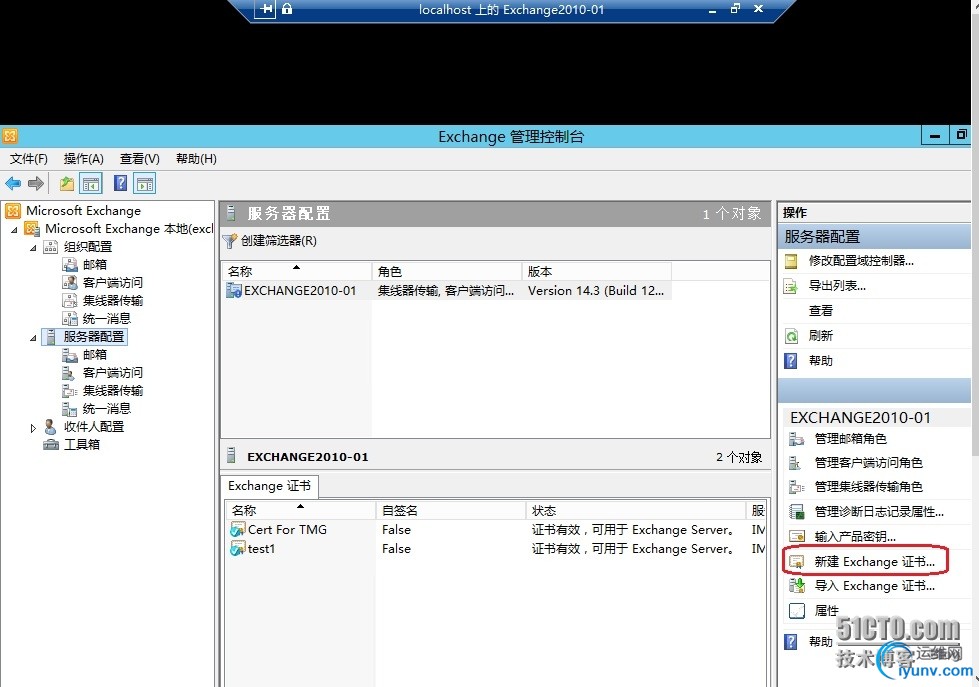979x687 pixels.
Task: Open the 查看 action in the actions pane
Action: [x=821, y=311]
